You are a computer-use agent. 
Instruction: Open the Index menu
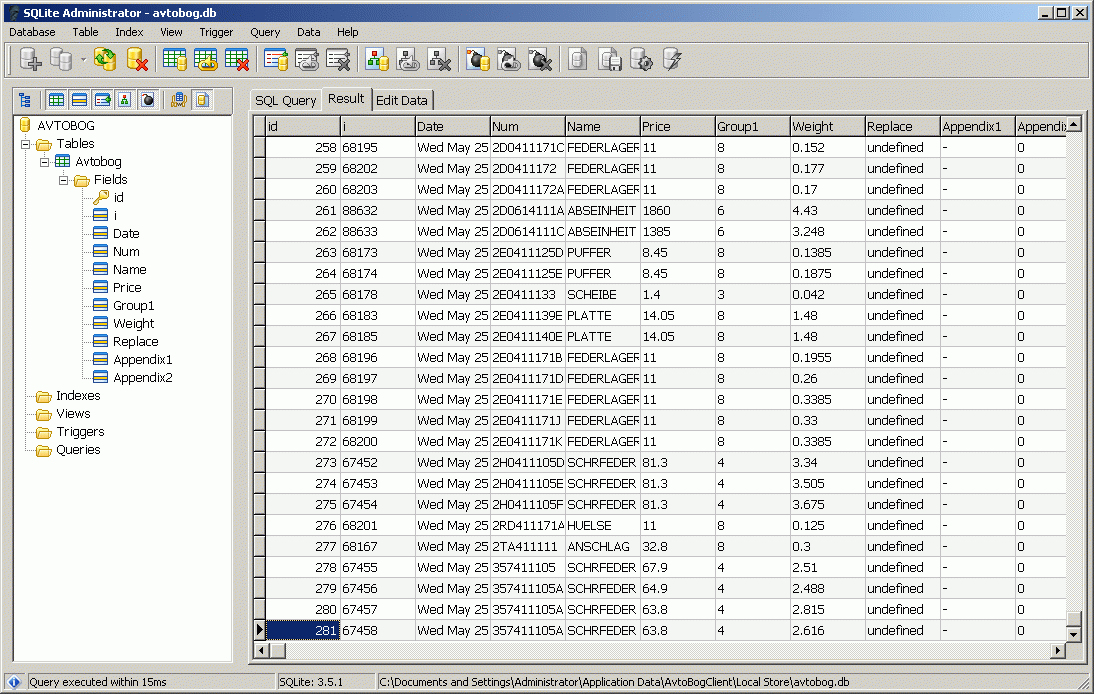click(129, 32)
